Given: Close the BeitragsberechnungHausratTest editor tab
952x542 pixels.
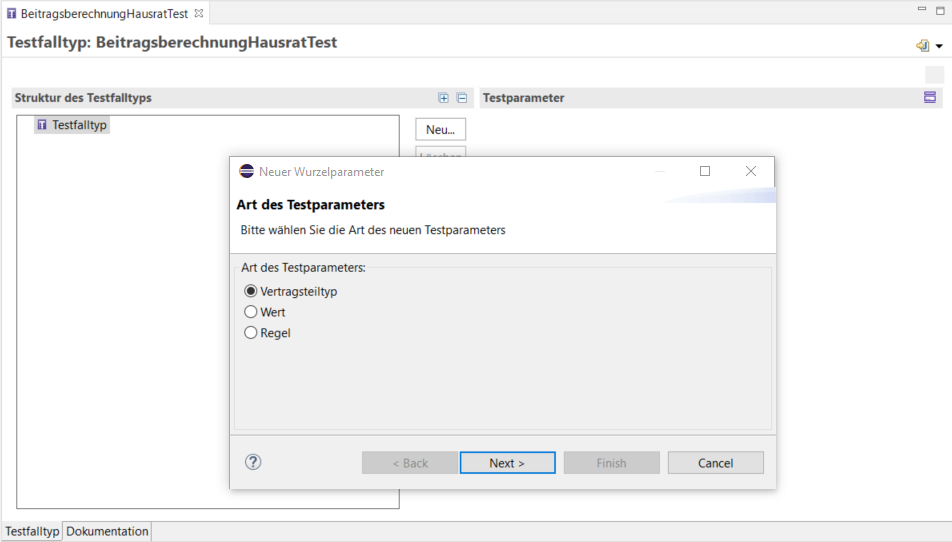Looking at the screenshot, I should (x=199, y=13).
